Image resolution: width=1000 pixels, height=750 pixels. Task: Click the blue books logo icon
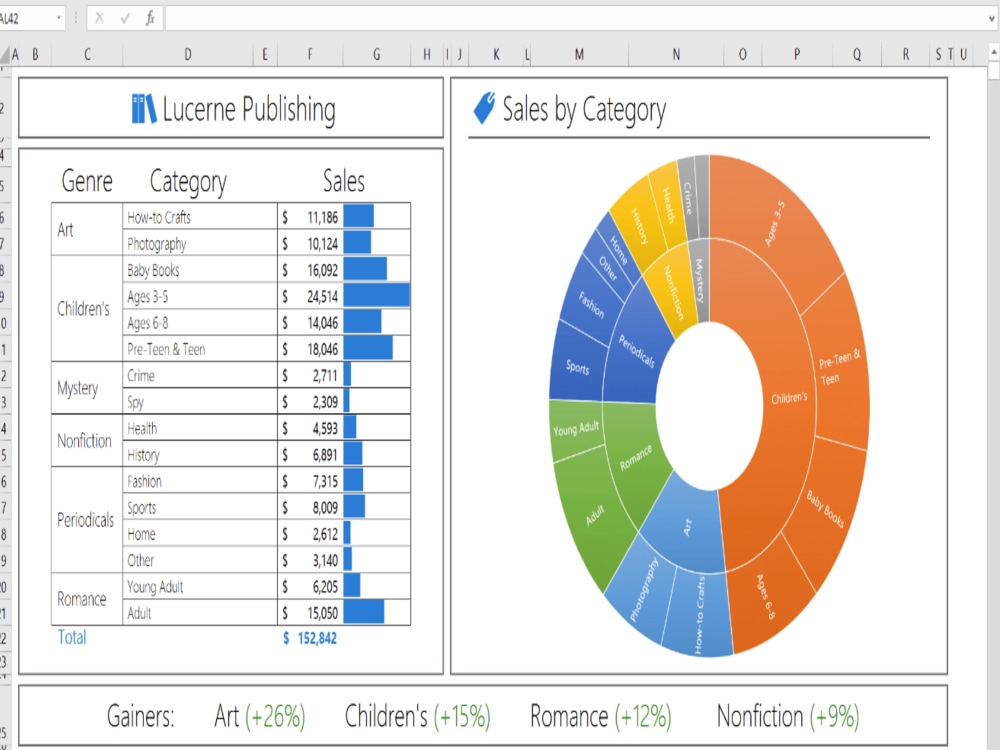[143, 108]
